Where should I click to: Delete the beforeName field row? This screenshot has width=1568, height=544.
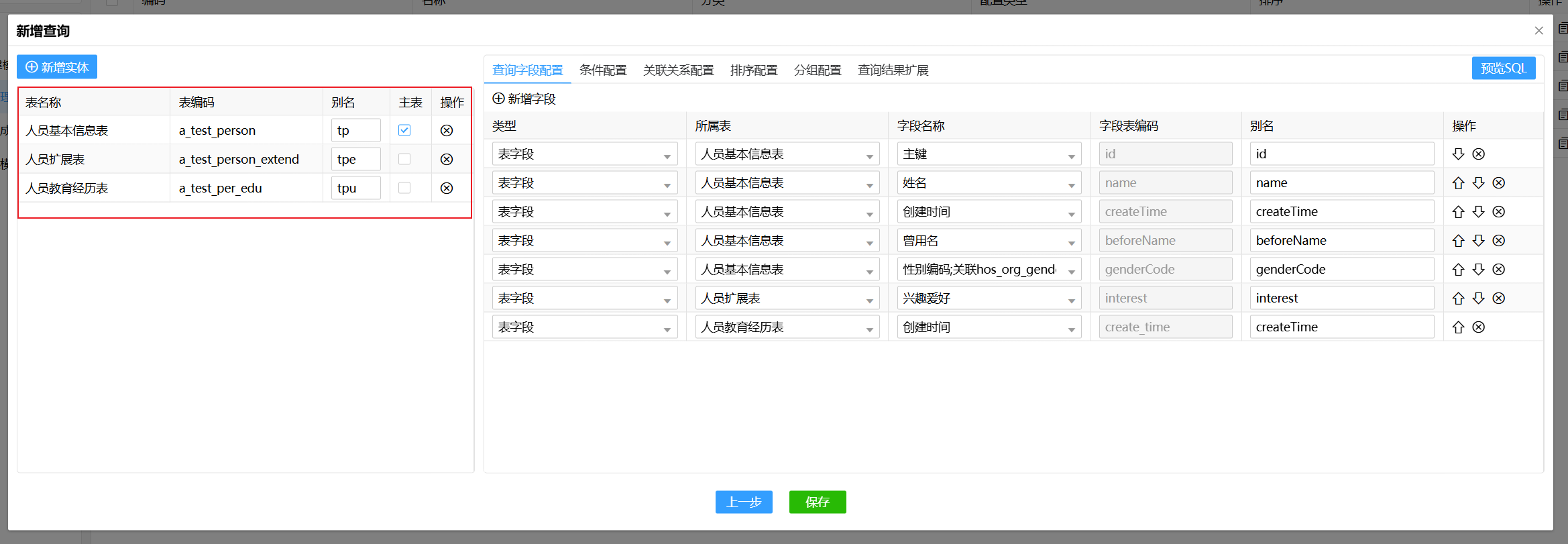click(x=1499, y=241)
